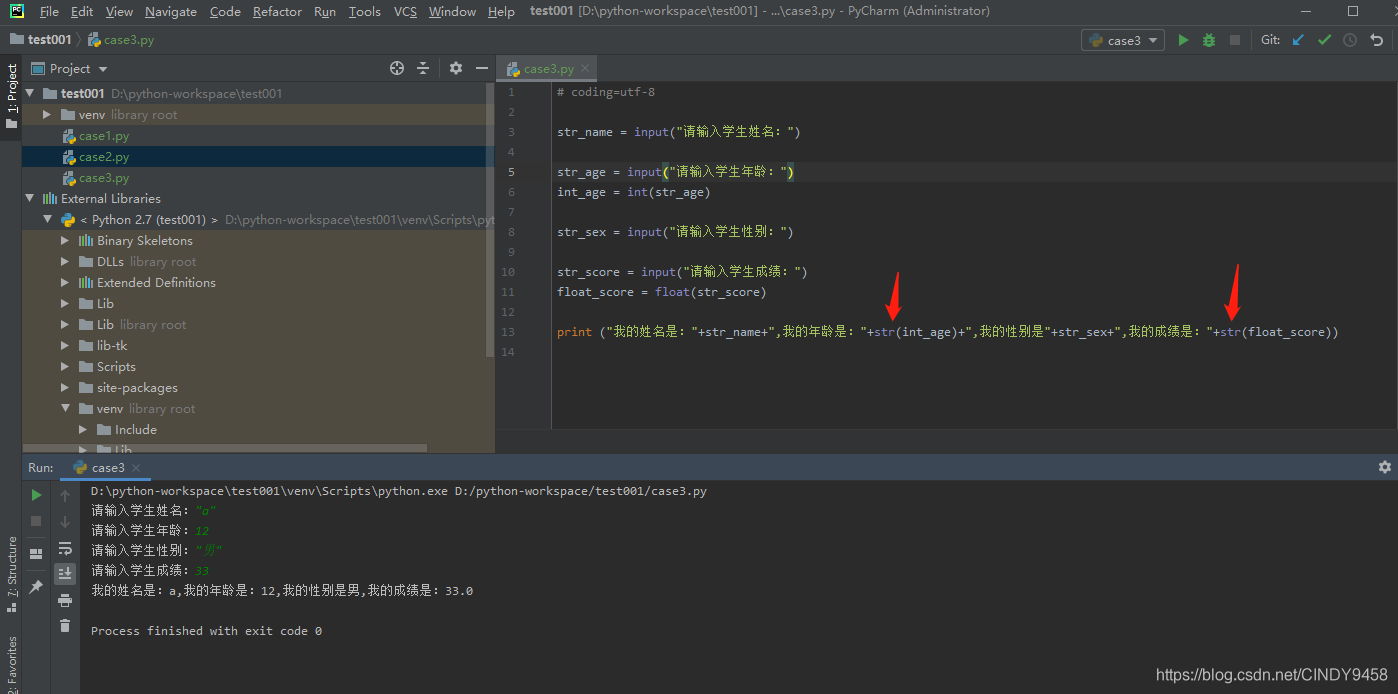Hide the Project panel with minus icon
1398x694 pixels.
482,68
